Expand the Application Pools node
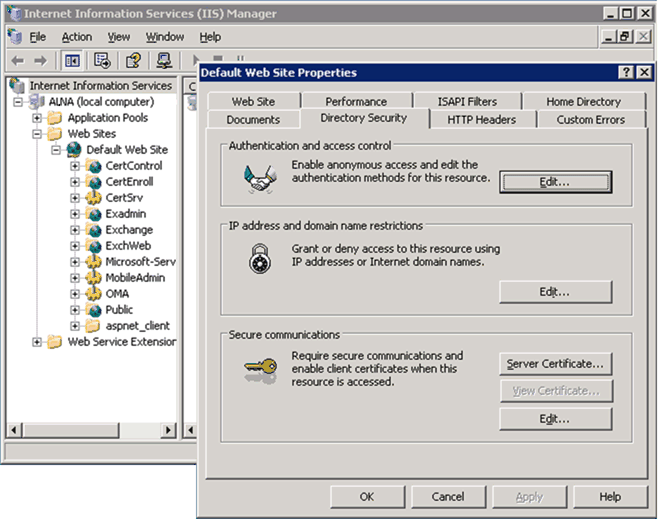This screenshot has width=658, height=519. coord(37,118)
